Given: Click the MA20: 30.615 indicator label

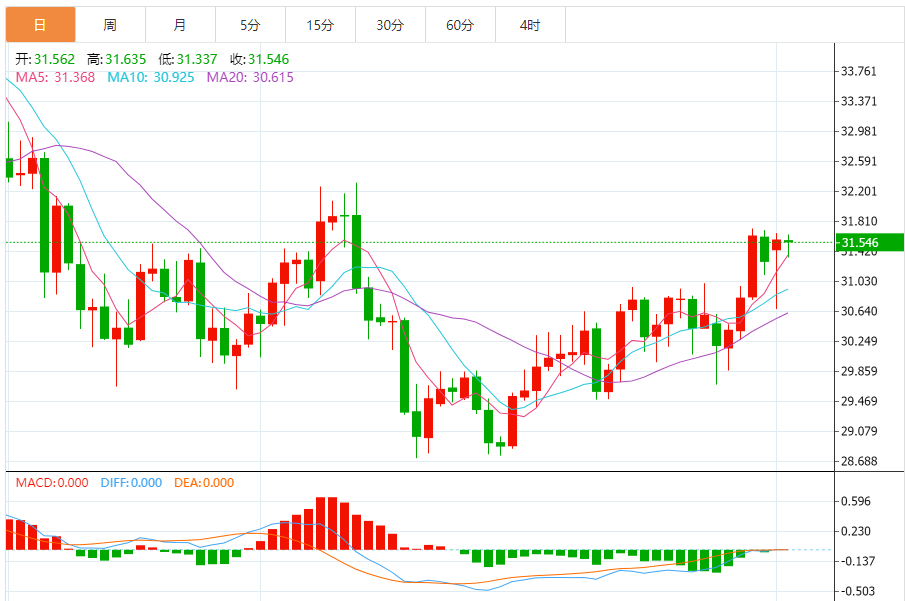Looking at the screenshot, I should (x=250, y=77).
